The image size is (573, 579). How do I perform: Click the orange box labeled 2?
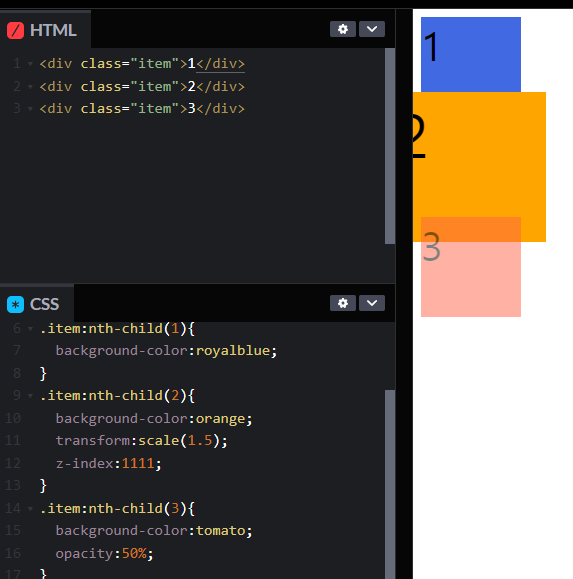tap(479, 155)
